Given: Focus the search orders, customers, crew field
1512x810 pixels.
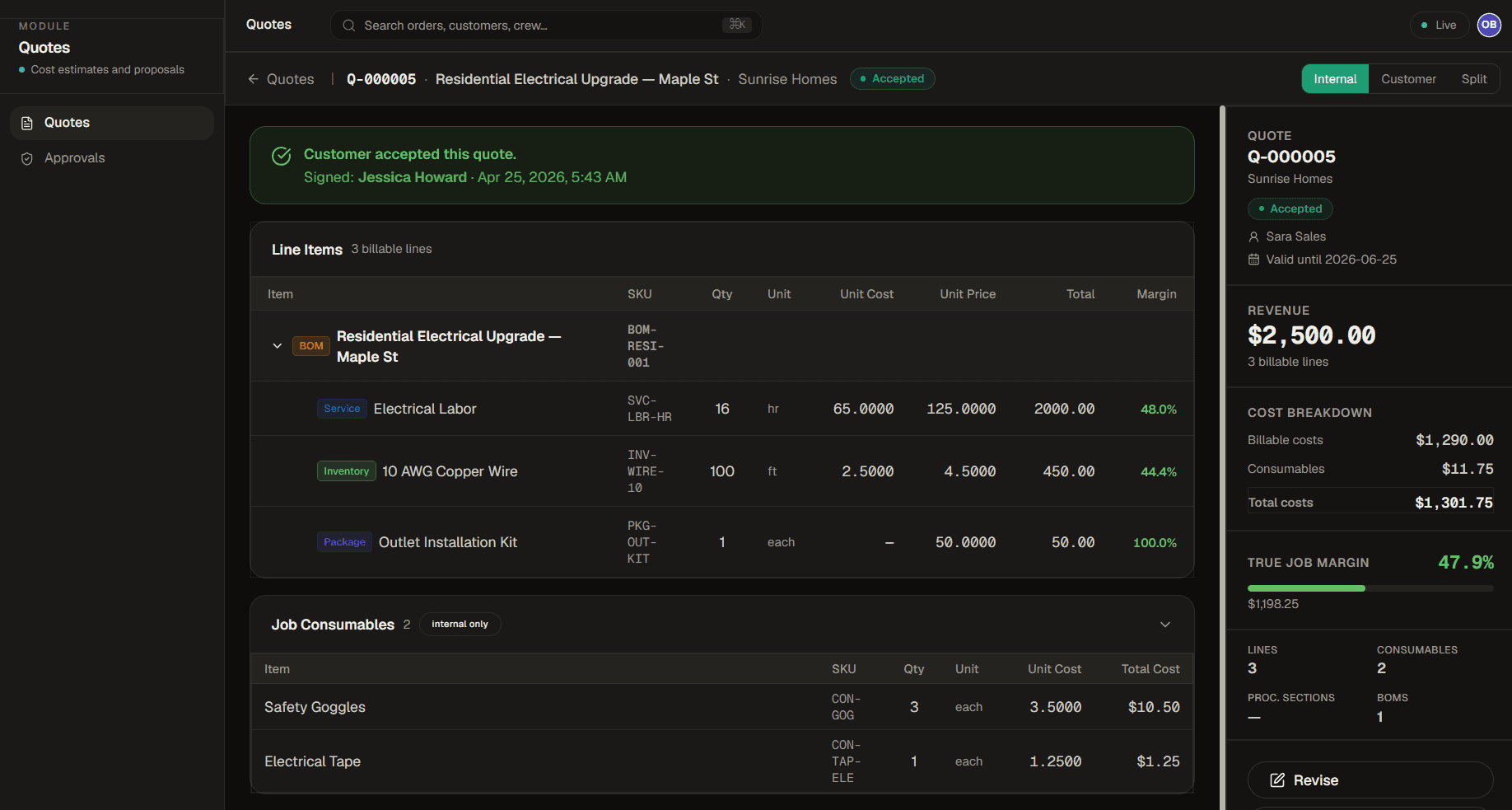Looking at the screenshot, I should pyautogui.click(x=546, y=26).
